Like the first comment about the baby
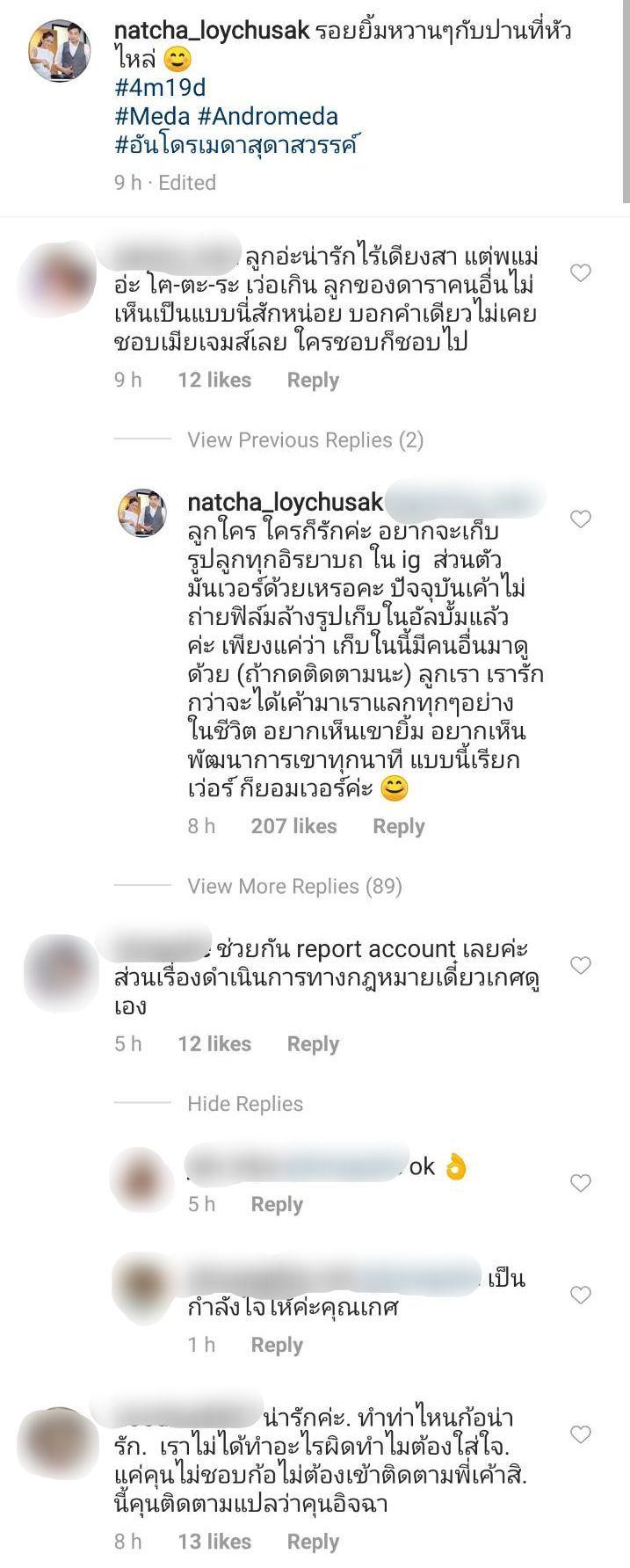630x1568 pixels. (x=580, y=273)
